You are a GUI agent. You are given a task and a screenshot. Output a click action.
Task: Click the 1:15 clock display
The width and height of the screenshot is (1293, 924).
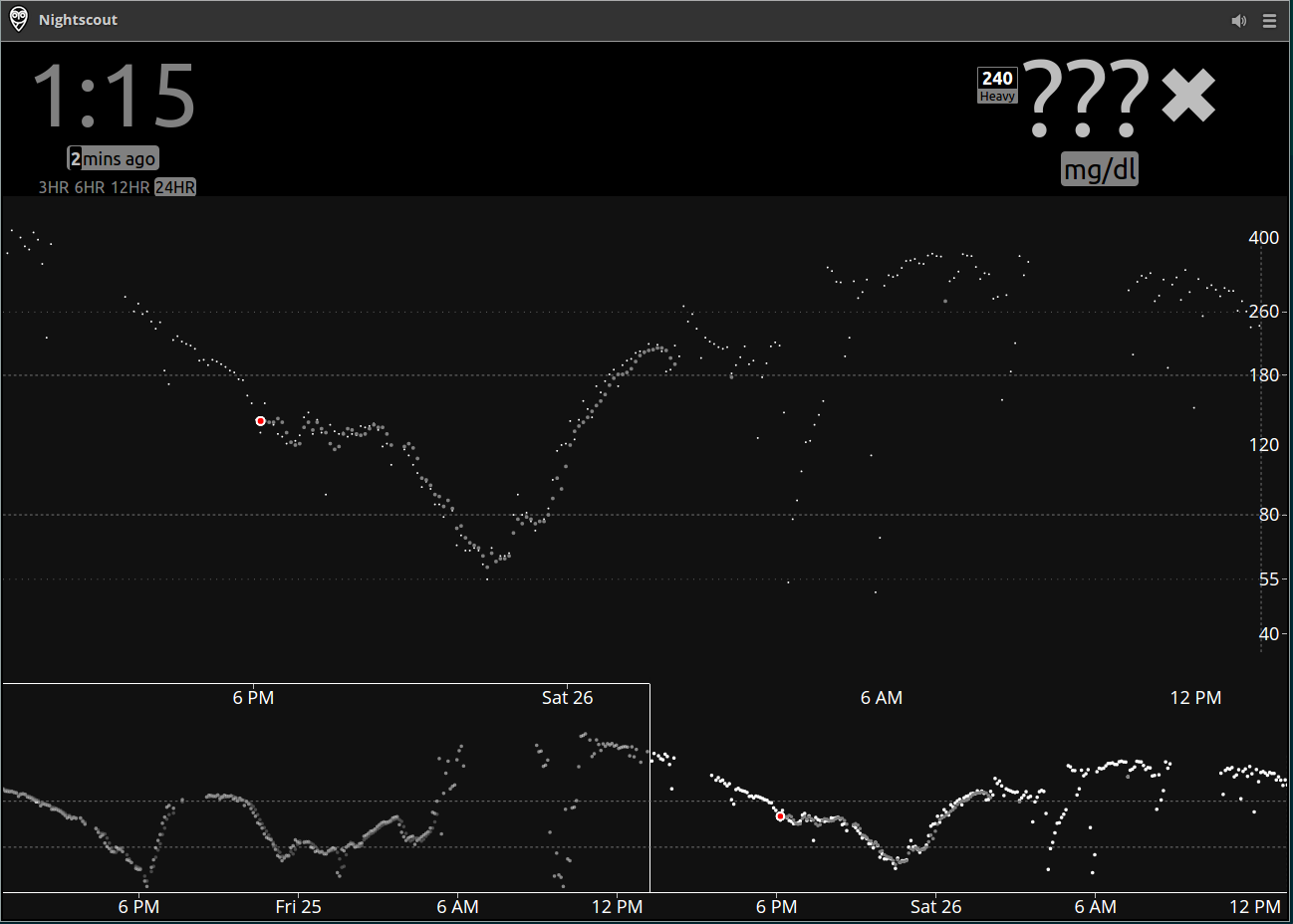click(115, 96)
